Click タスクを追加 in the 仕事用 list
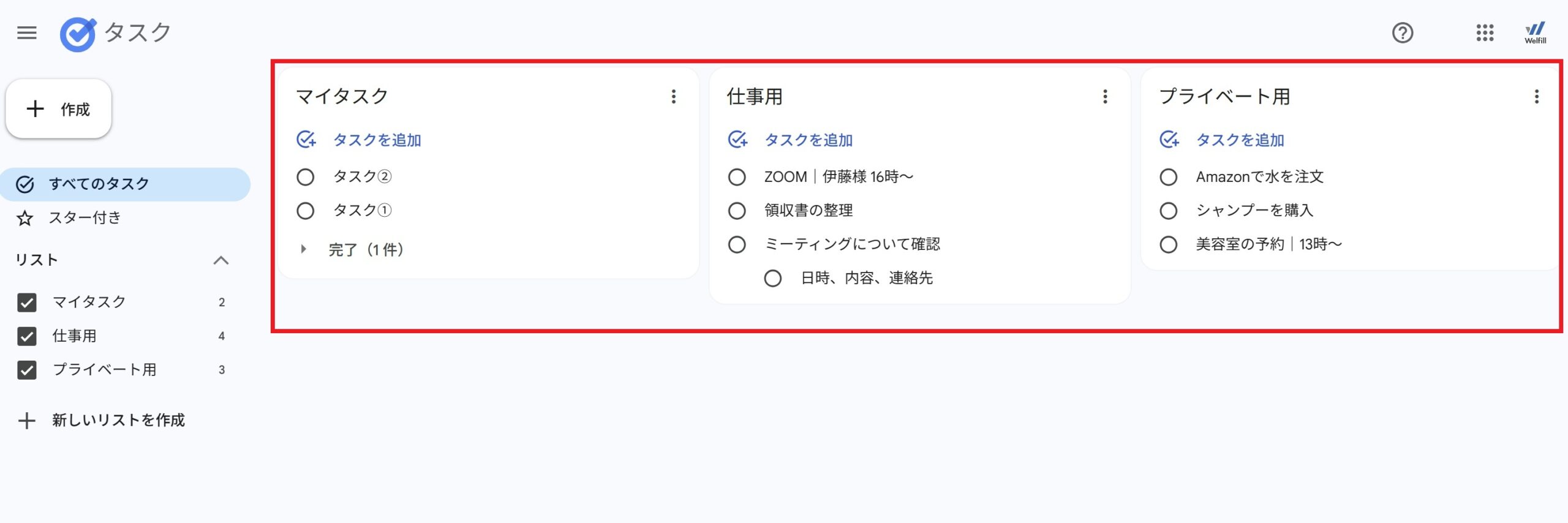This screenshot has height=523, width=1568. click(x=808, y=140)
